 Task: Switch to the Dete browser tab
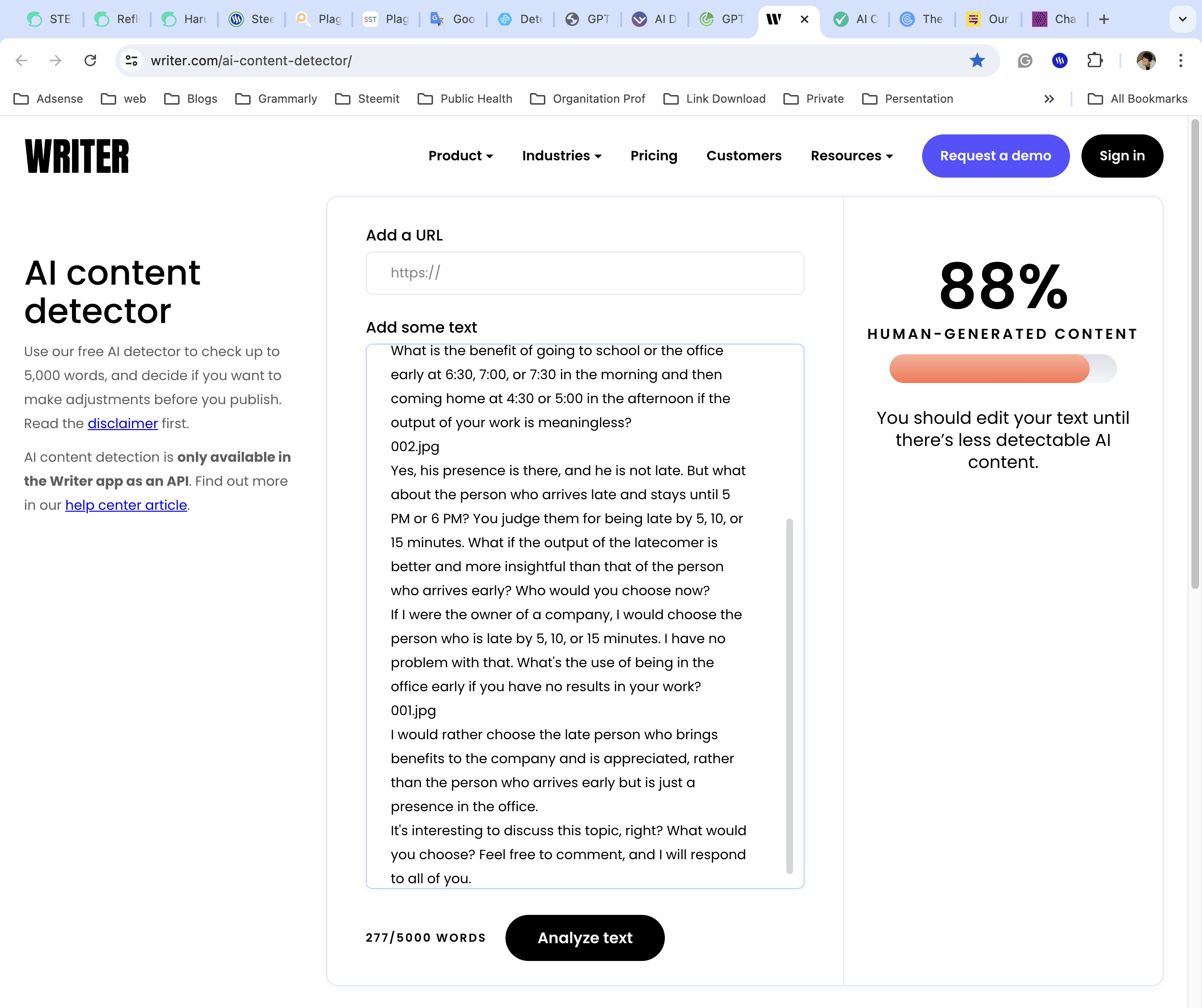(x=520, y=20)
